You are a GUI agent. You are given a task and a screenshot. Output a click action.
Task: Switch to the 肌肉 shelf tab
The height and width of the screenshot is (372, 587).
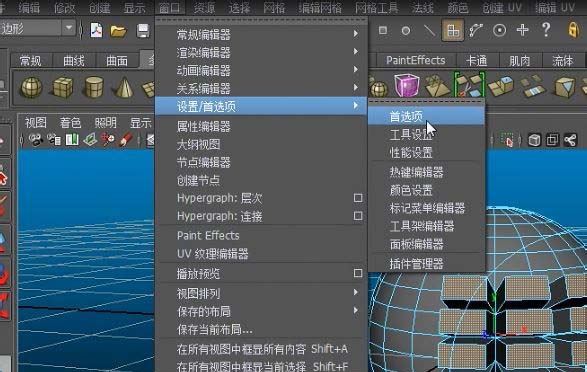click(x=520, y=61)
